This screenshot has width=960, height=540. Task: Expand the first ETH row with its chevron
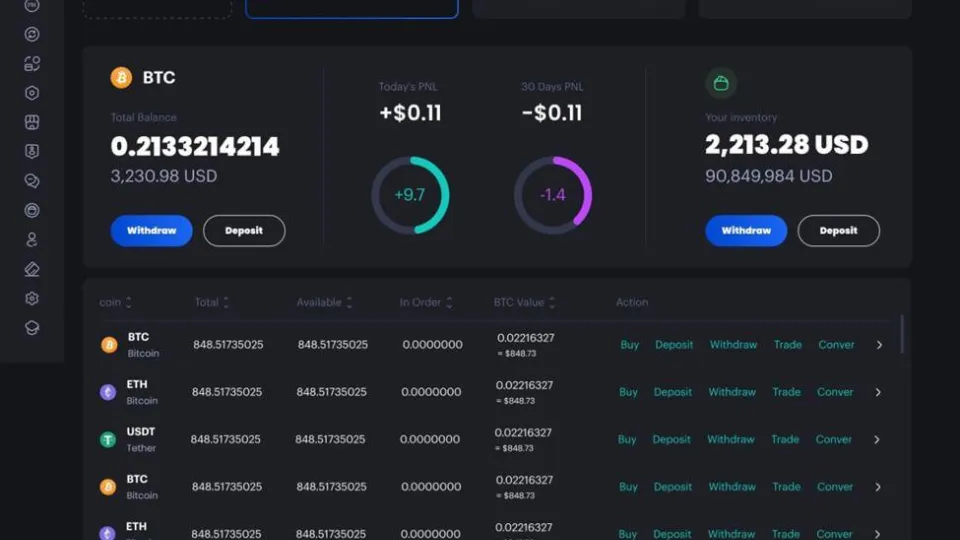pyautogui.click(x=878, y=392)
